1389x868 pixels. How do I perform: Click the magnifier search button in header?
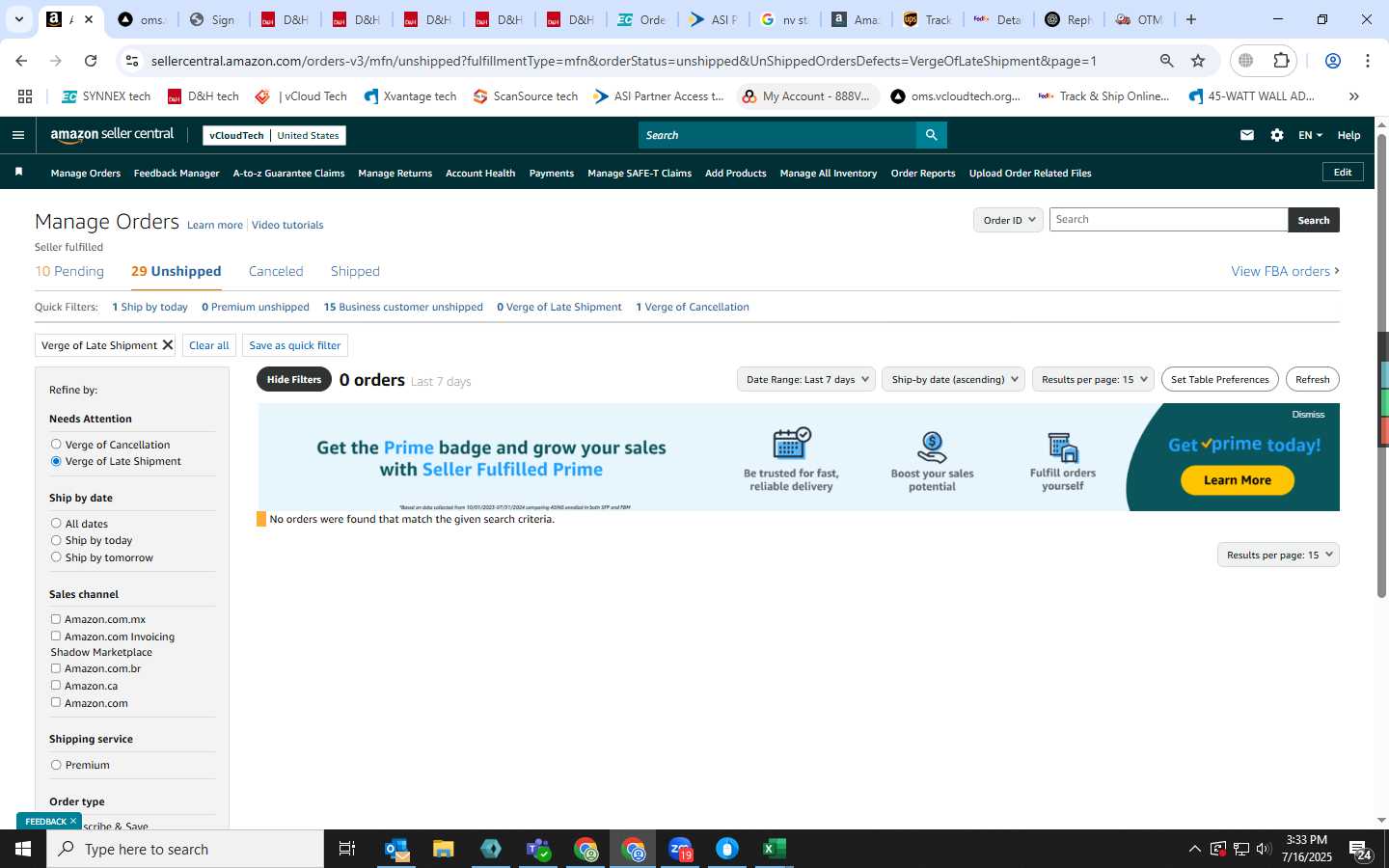[x=931, y=135]
